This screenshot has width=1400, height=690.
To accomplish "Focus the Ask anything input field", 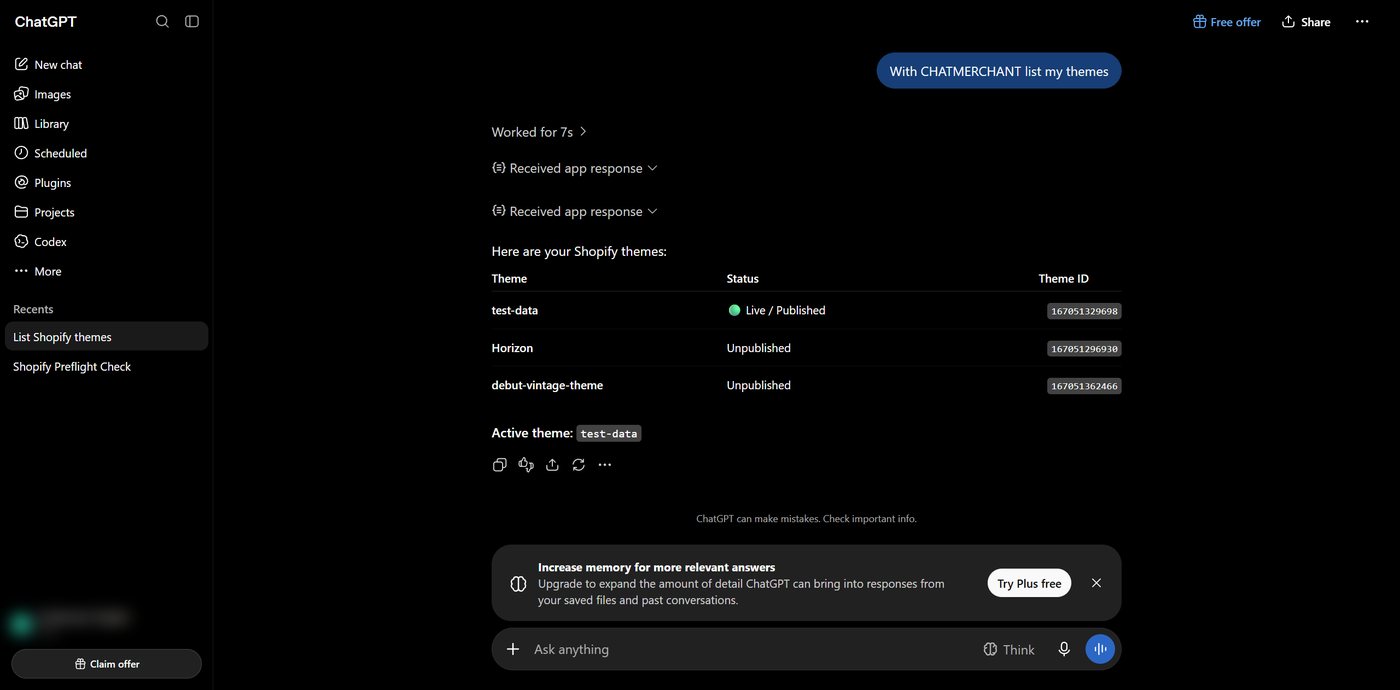I will 750,649.
